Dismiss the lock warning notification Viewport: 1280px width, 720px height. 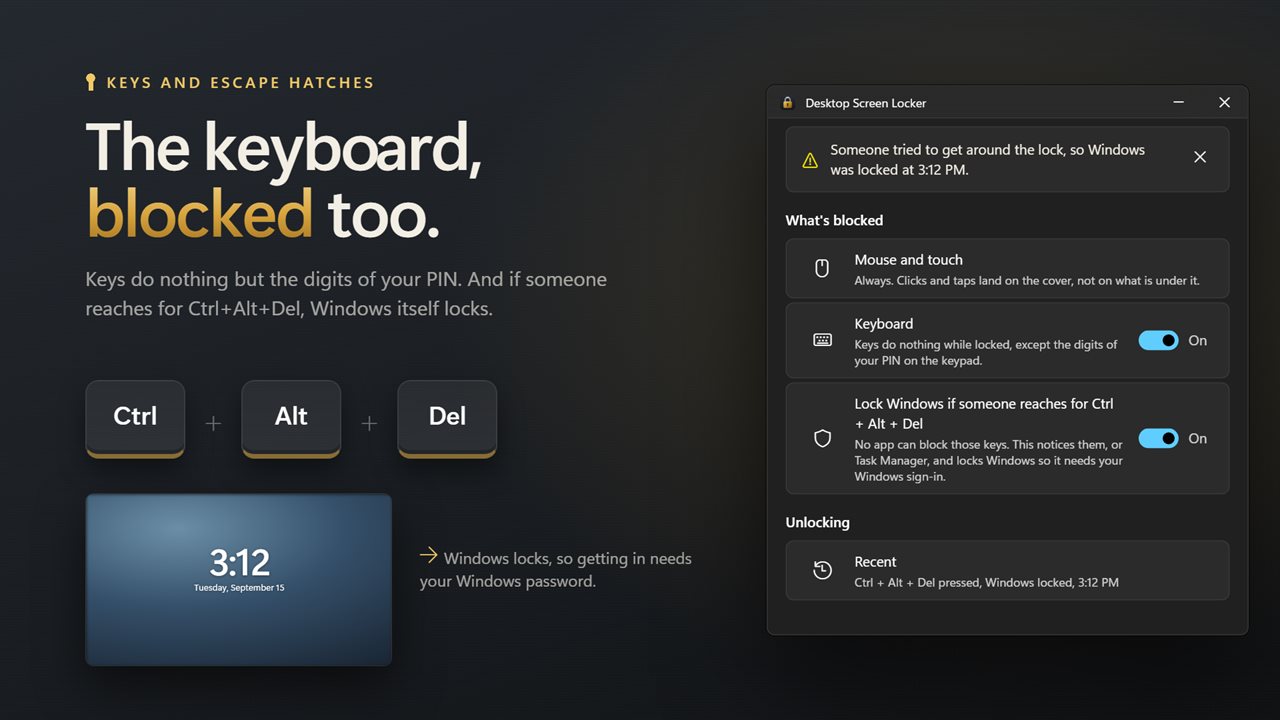1200,157
